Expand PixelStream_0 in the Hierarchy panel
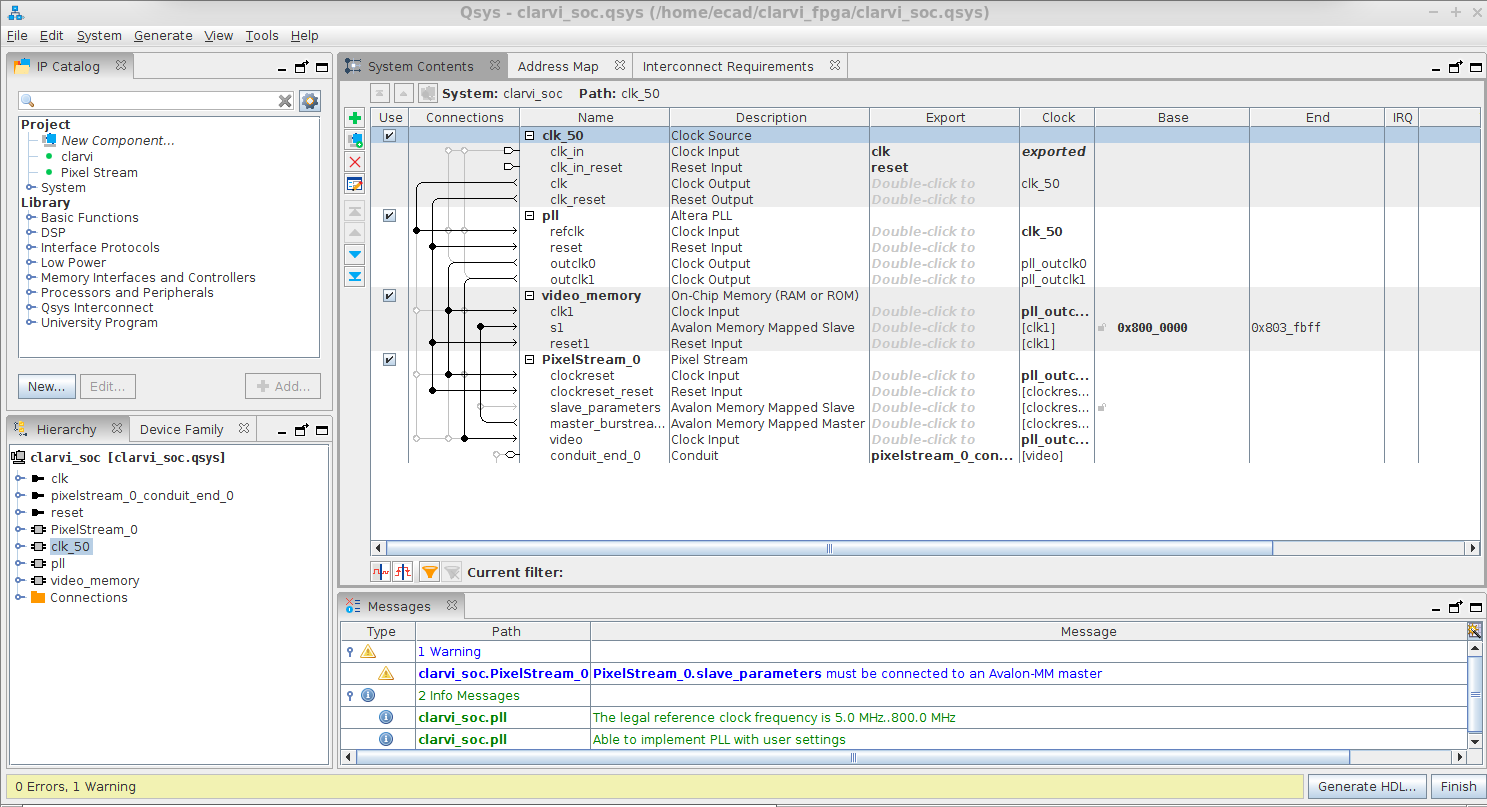This screenshot has height=807, width=1487. 19,530
